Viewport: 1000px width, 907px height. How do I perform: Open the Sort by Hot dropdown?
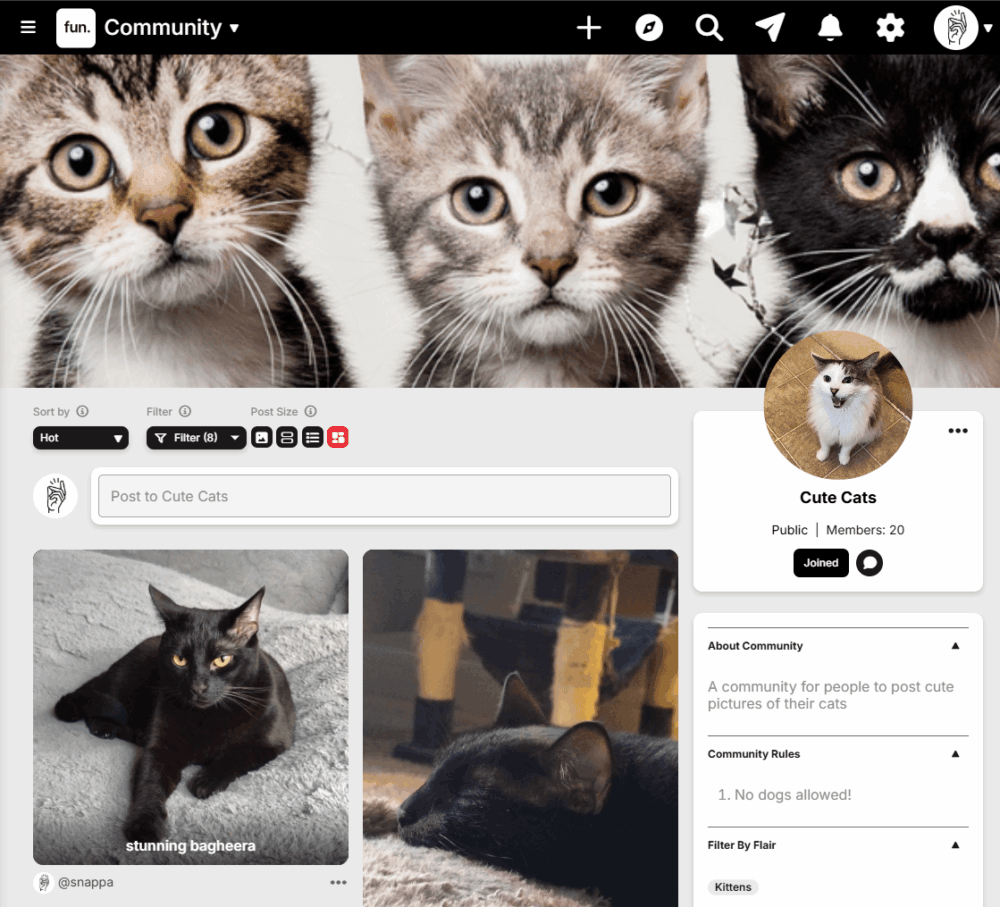point(80,437)
